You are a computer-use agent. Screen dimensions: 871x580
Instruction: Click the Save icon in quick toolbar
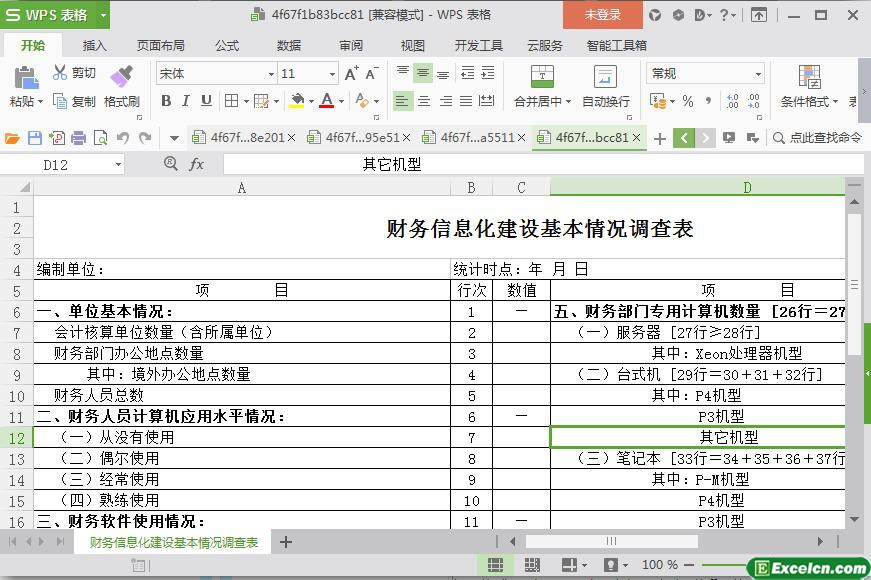coord(35,138)
